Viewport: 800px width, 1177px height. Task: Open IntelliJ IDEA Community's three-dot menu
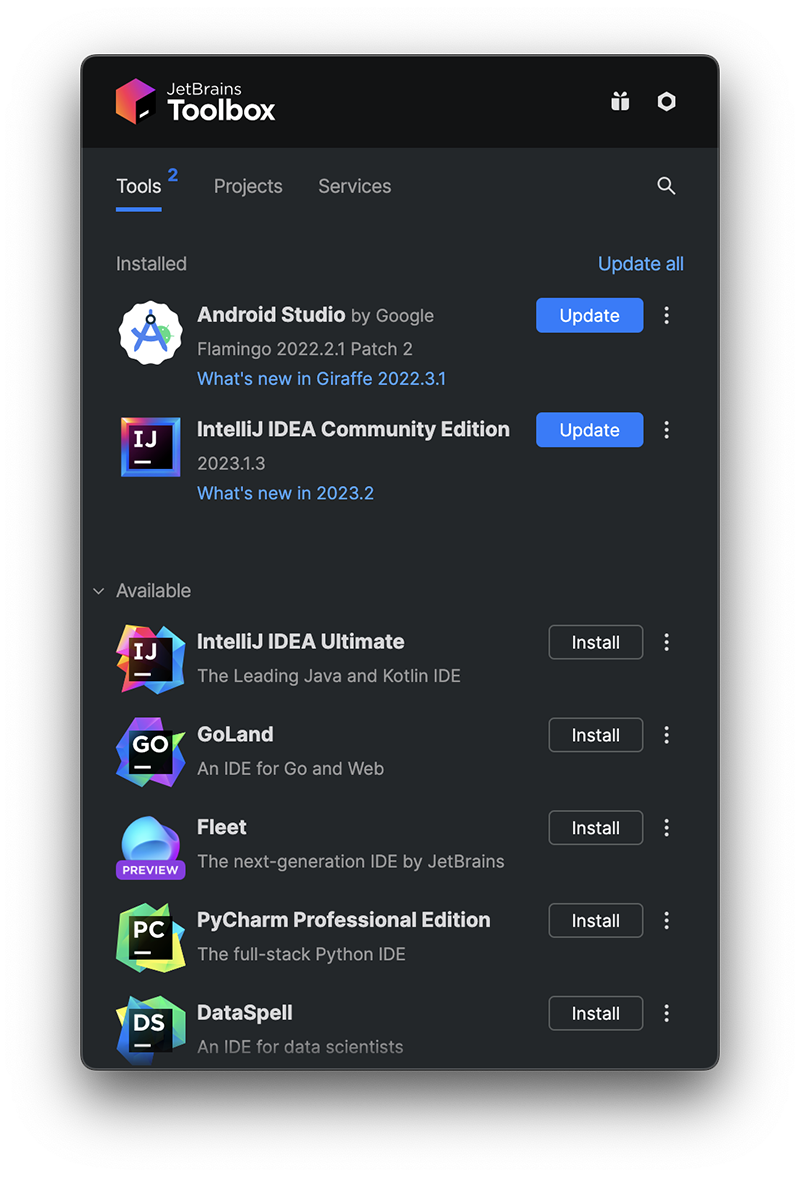pos(667,430)
